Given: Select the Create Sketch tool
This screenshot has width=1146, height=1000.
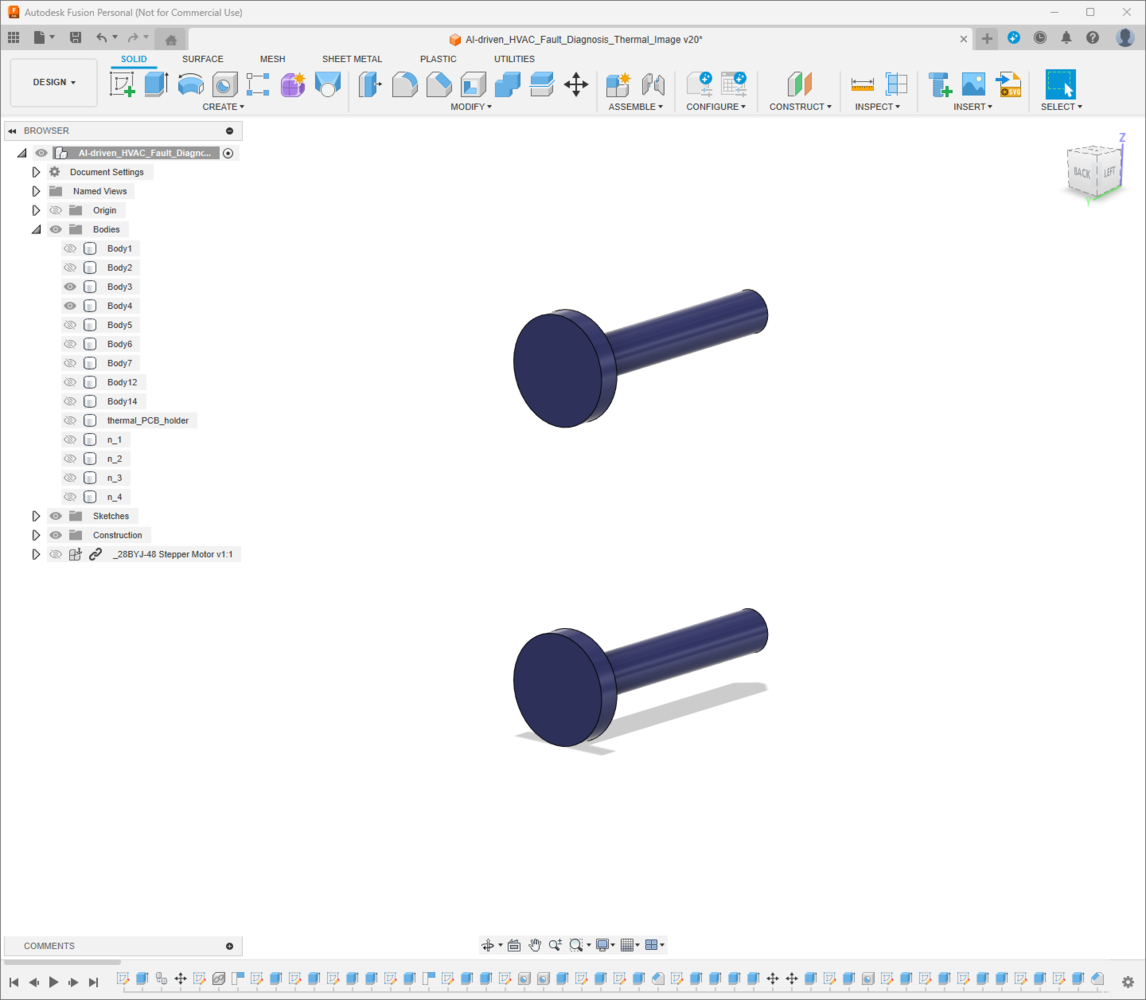Looking at the screenshot, I should 122,84.
